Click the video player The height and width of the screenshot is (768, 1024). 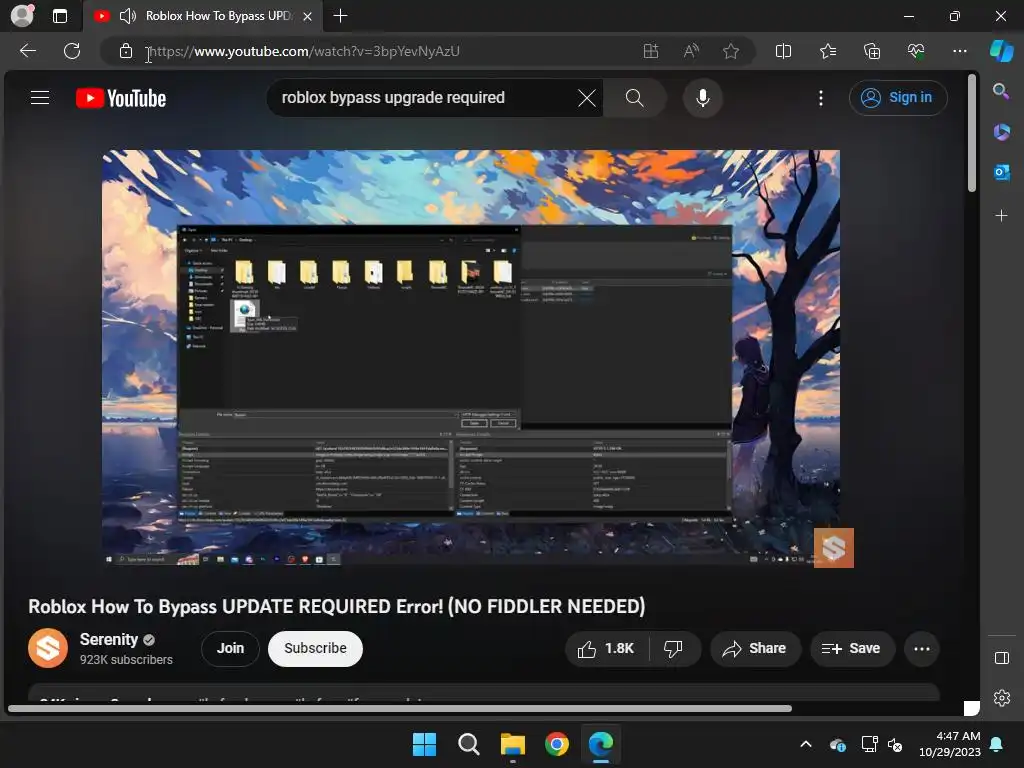tap(471, 357)
